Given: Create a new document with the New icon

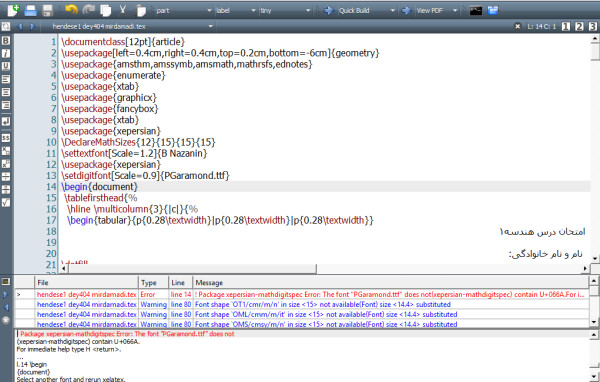Looking at the screenshot, I should coord(13,10).
